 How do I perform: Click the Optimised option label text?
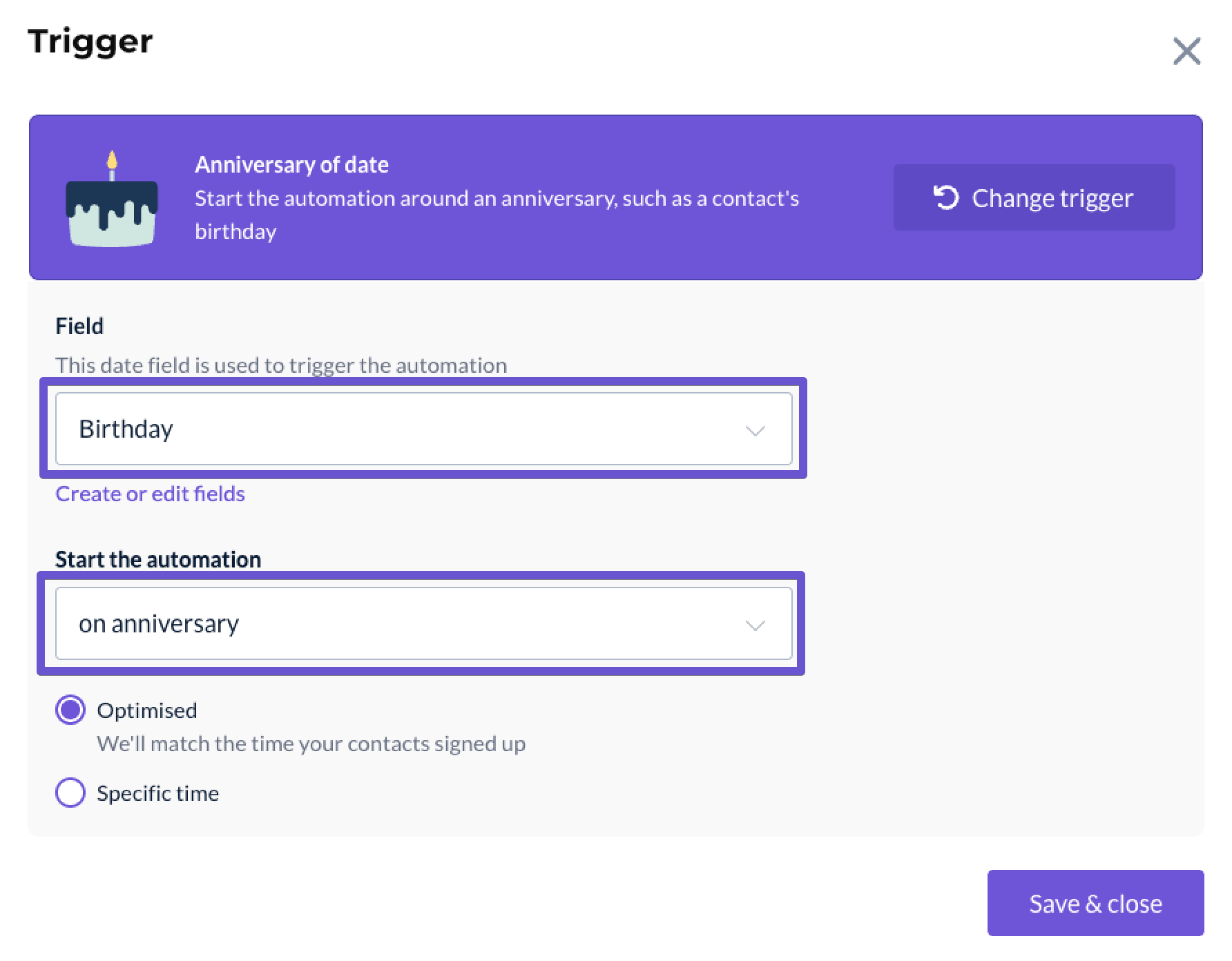[147, 710]
